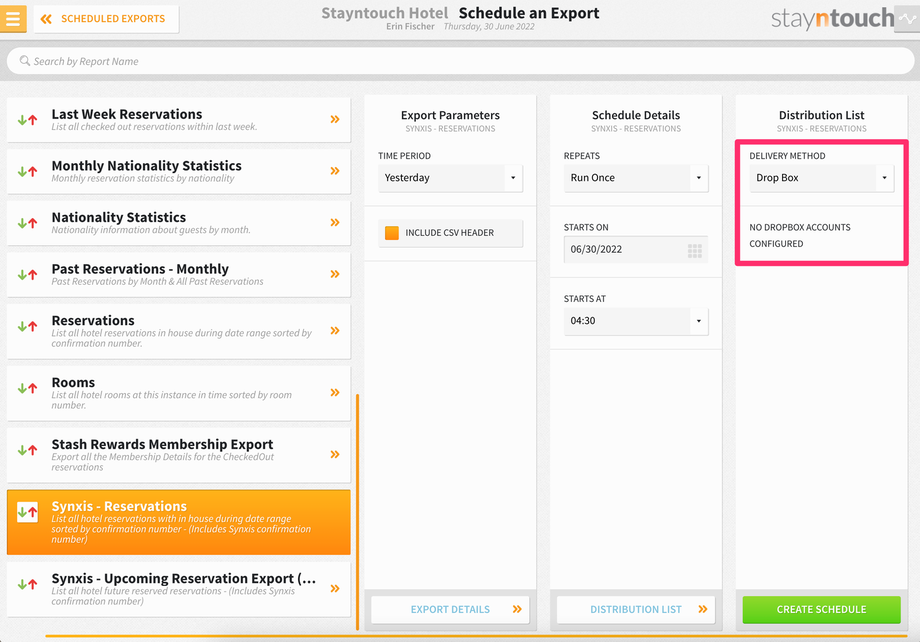Click the search magnifier icon
The height and width of the screenshot is (642, 920).
pos(25,61)
